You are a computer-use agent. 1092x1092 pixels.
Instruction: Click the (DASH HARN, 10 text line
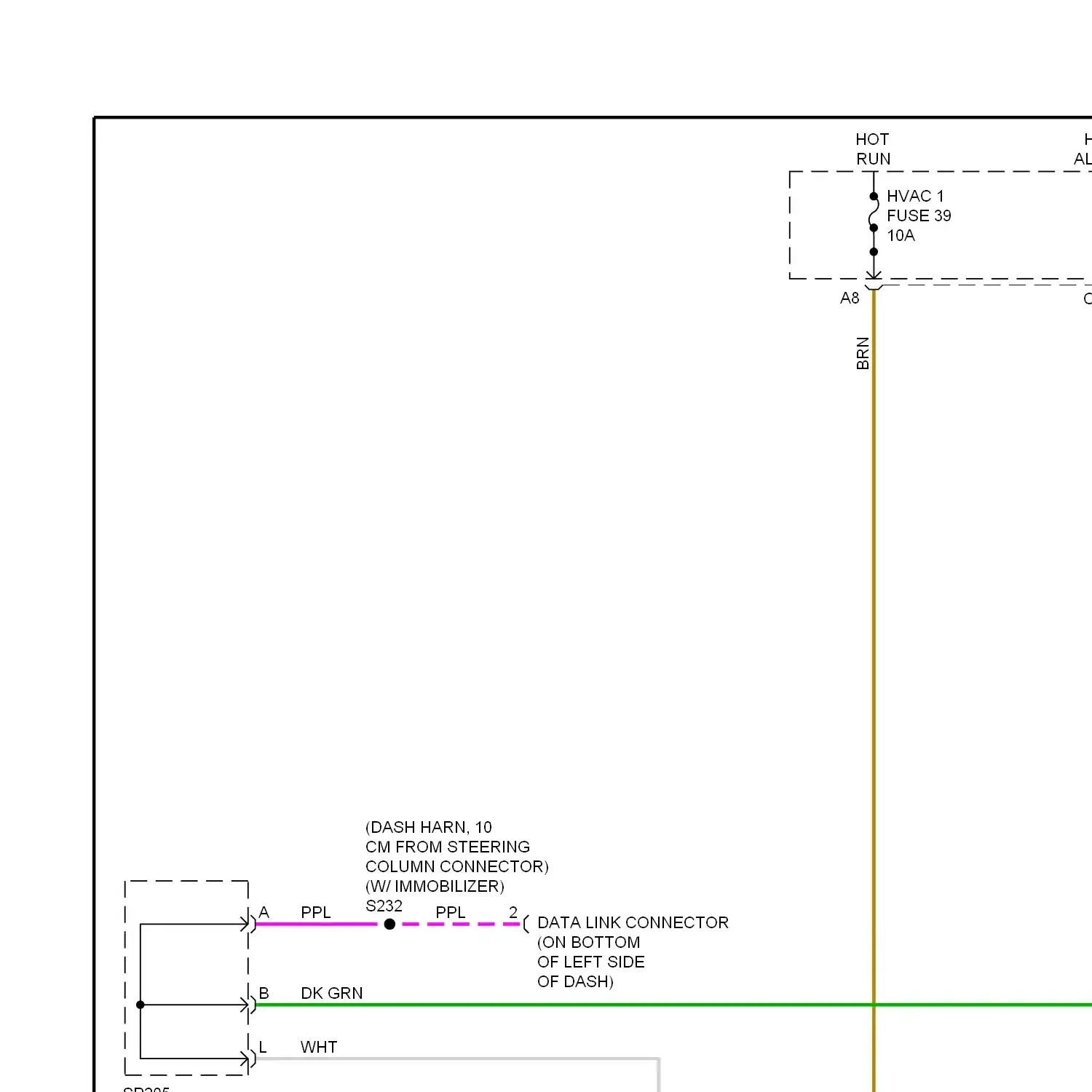(429, 827)
